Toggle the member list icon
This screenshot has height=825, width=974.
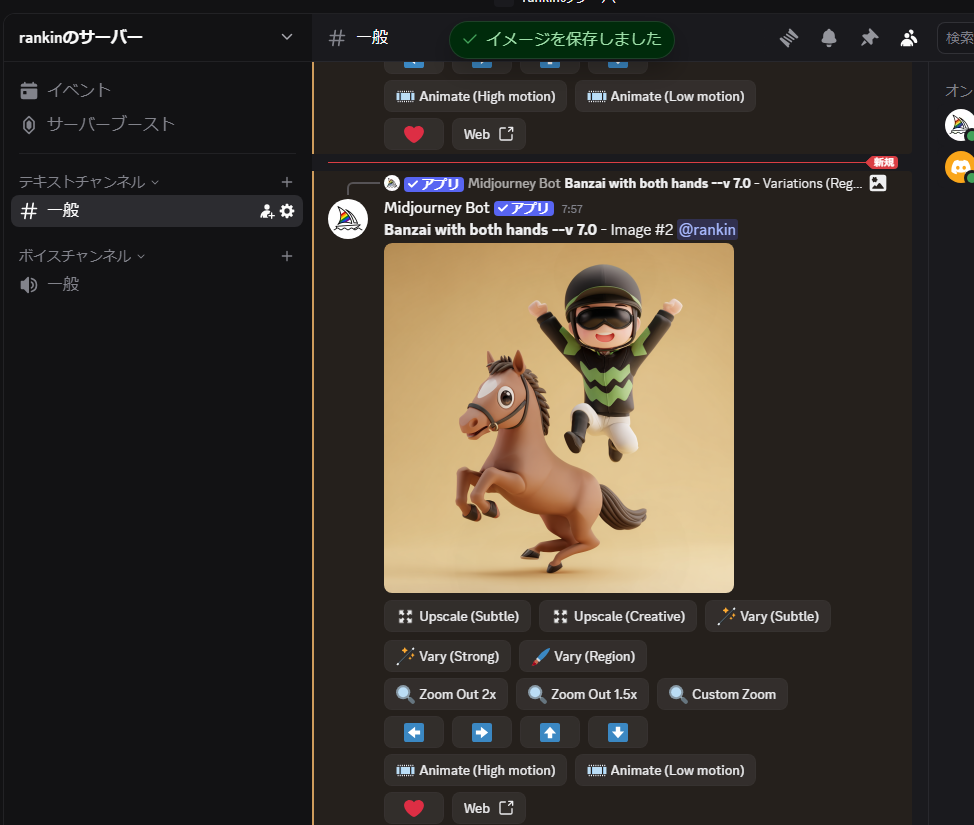[909, 38]
